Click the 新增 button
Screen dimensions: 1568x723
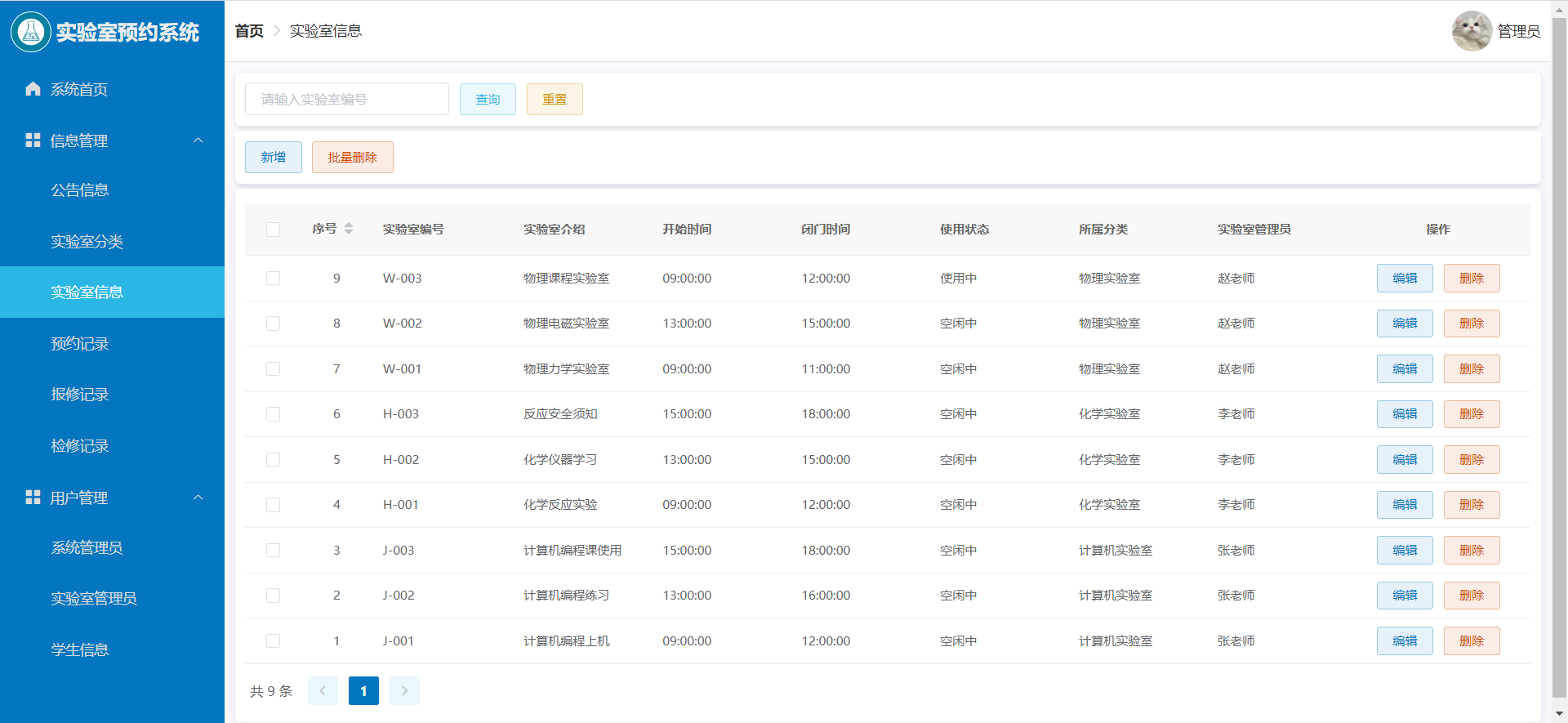click(x=274, y=158)
